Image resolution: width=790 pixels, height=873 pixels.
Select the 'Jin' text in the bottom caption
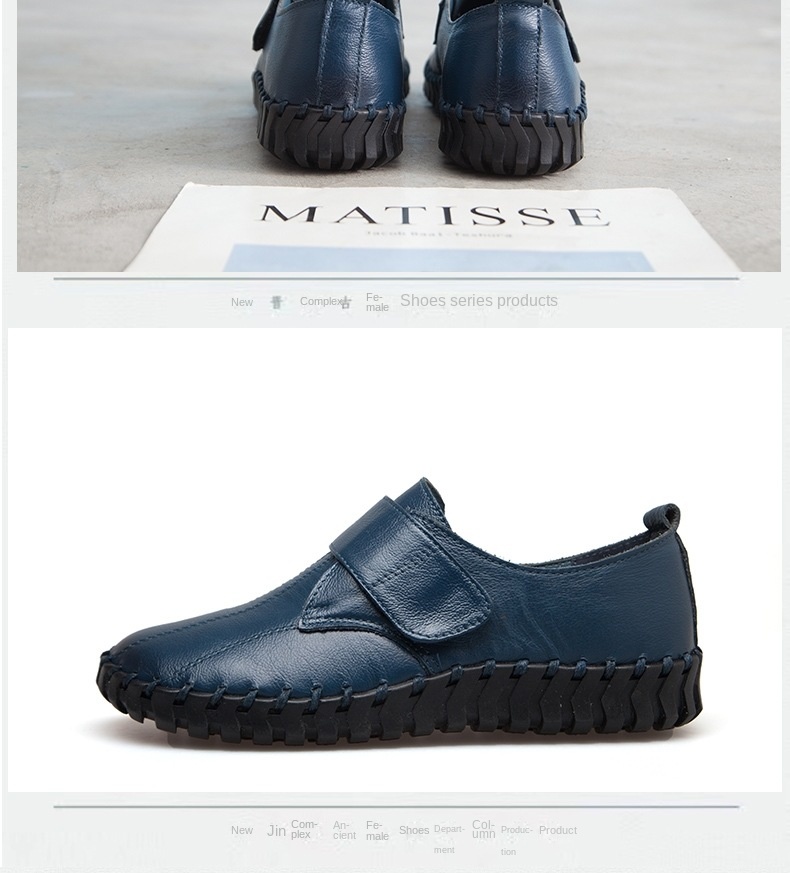click(x=276, y=831)
